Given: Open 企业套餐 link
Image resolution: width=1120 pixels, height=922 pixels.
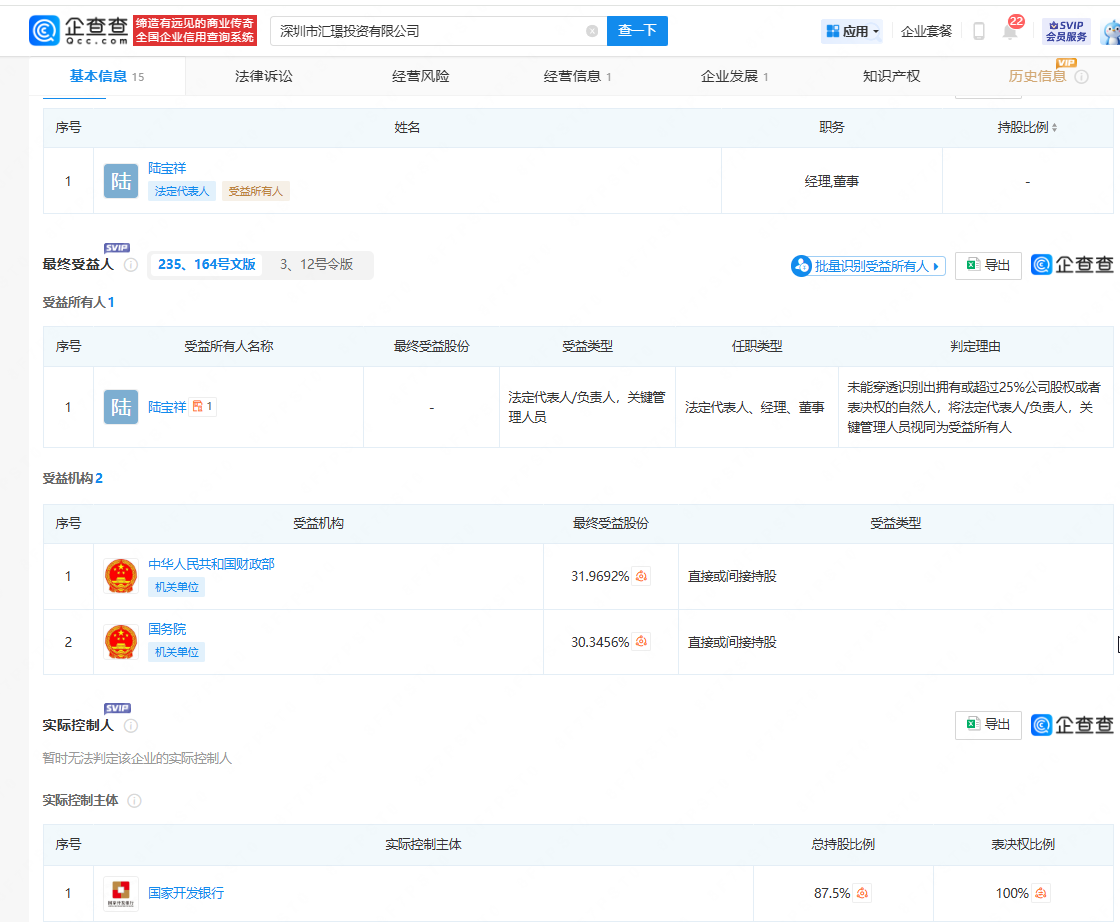Looking at the screenshot, I should (926, 31).
